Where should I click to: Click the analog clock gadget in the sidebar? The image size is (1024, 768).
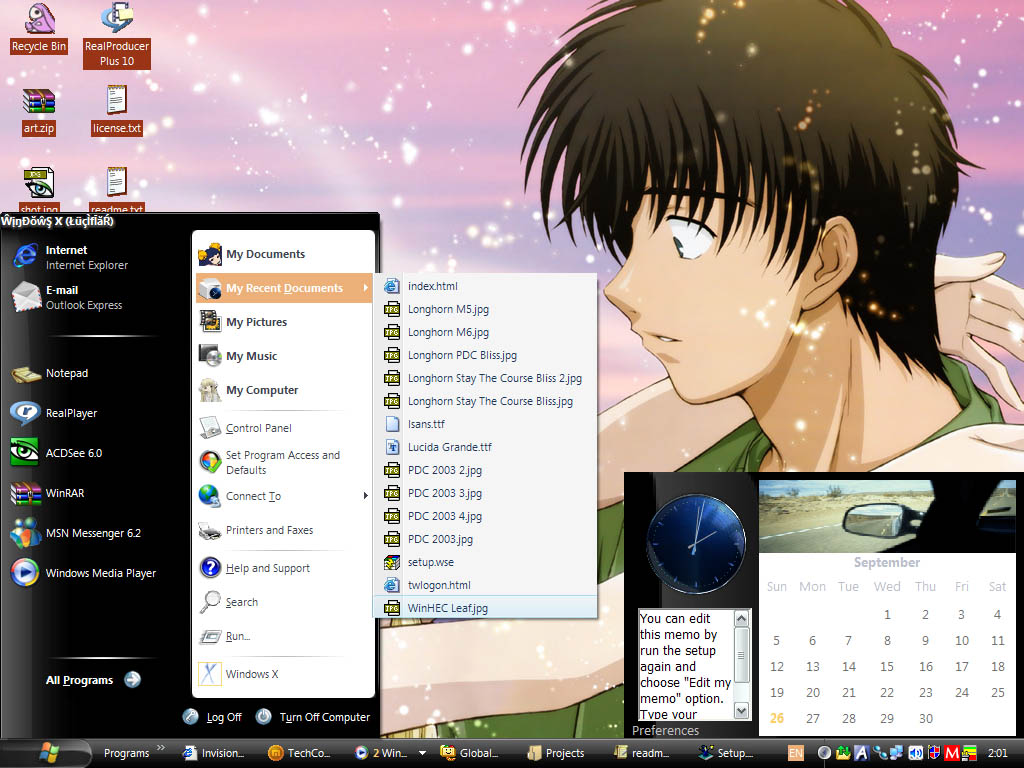(x=696, y=543)
